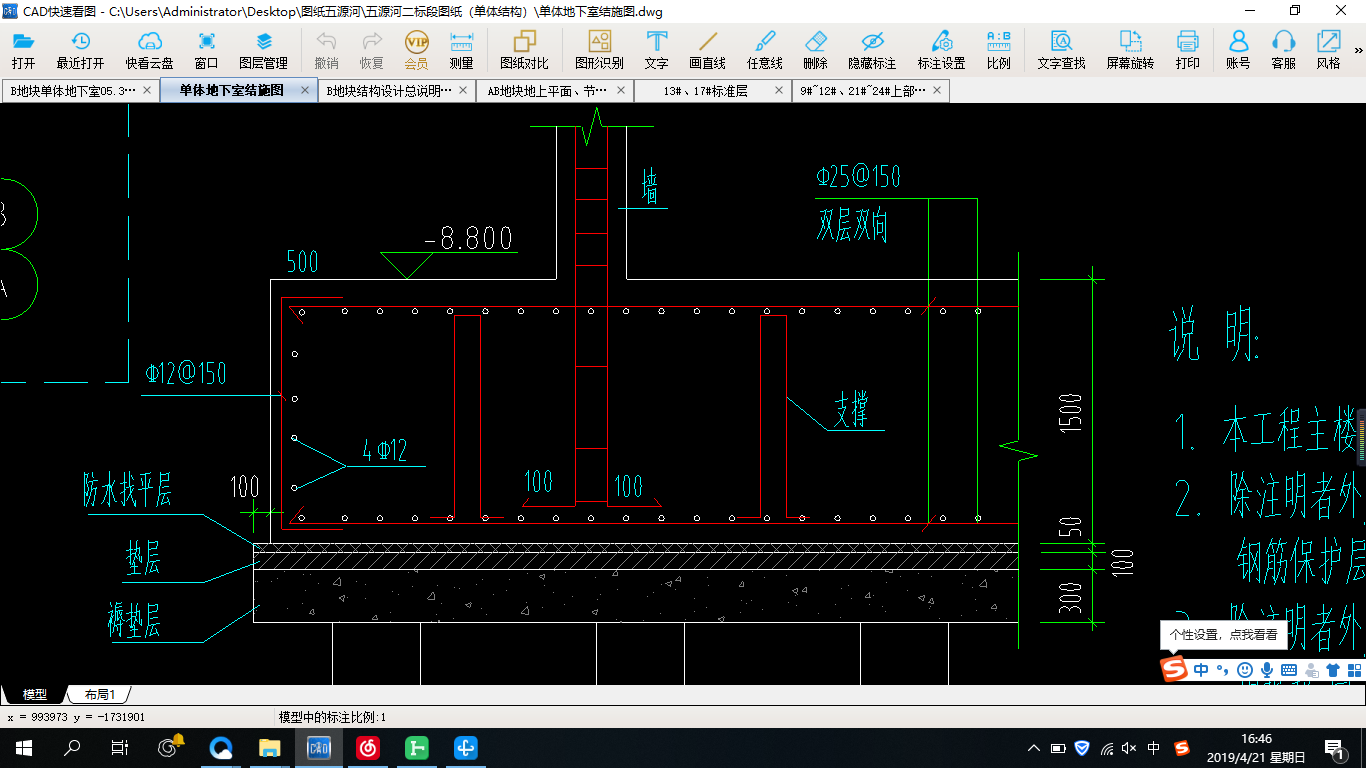This screenshot has height=768, width=1366.
Task: Start 图形识别 shape recognition
Action: click(599, 50)
